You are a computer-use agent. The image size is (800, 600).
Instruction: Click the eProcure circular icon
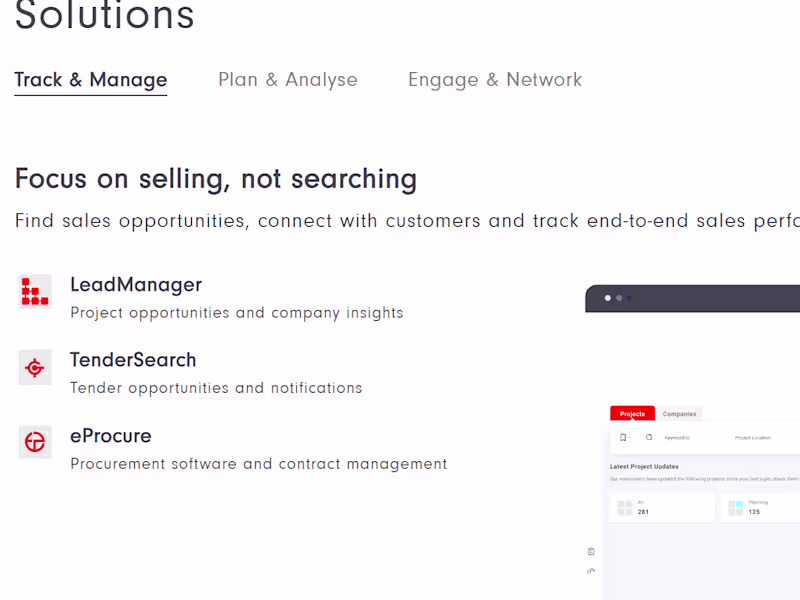[x=35, y=442]
